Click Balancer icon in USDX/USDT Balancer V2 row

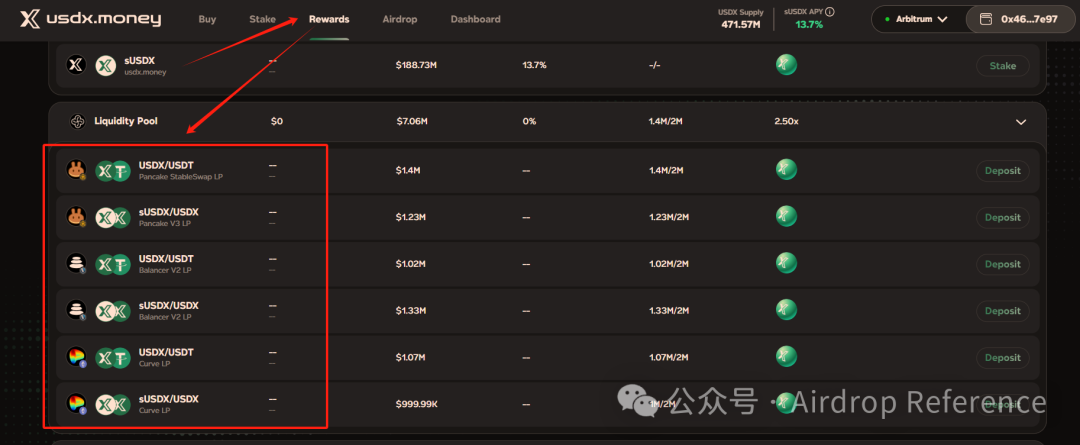point(75,264)
